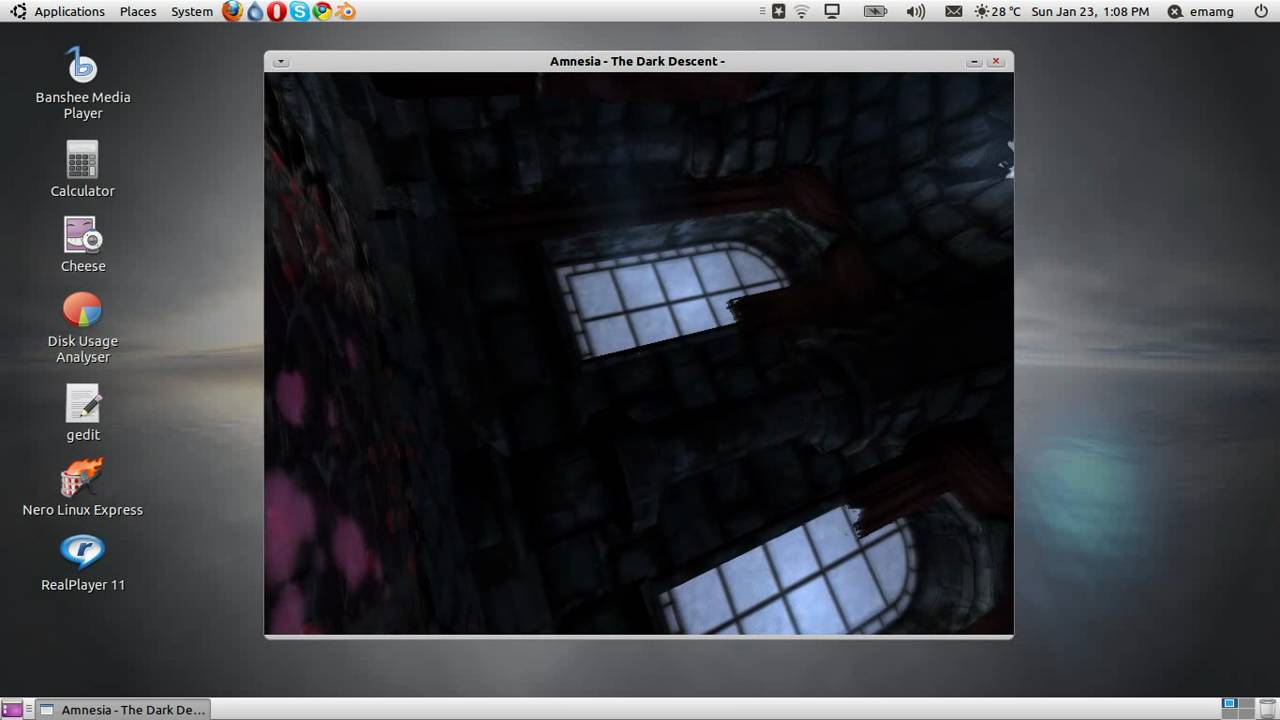
Task: Launch Blender from the top panel
Action: pos(345,11)
